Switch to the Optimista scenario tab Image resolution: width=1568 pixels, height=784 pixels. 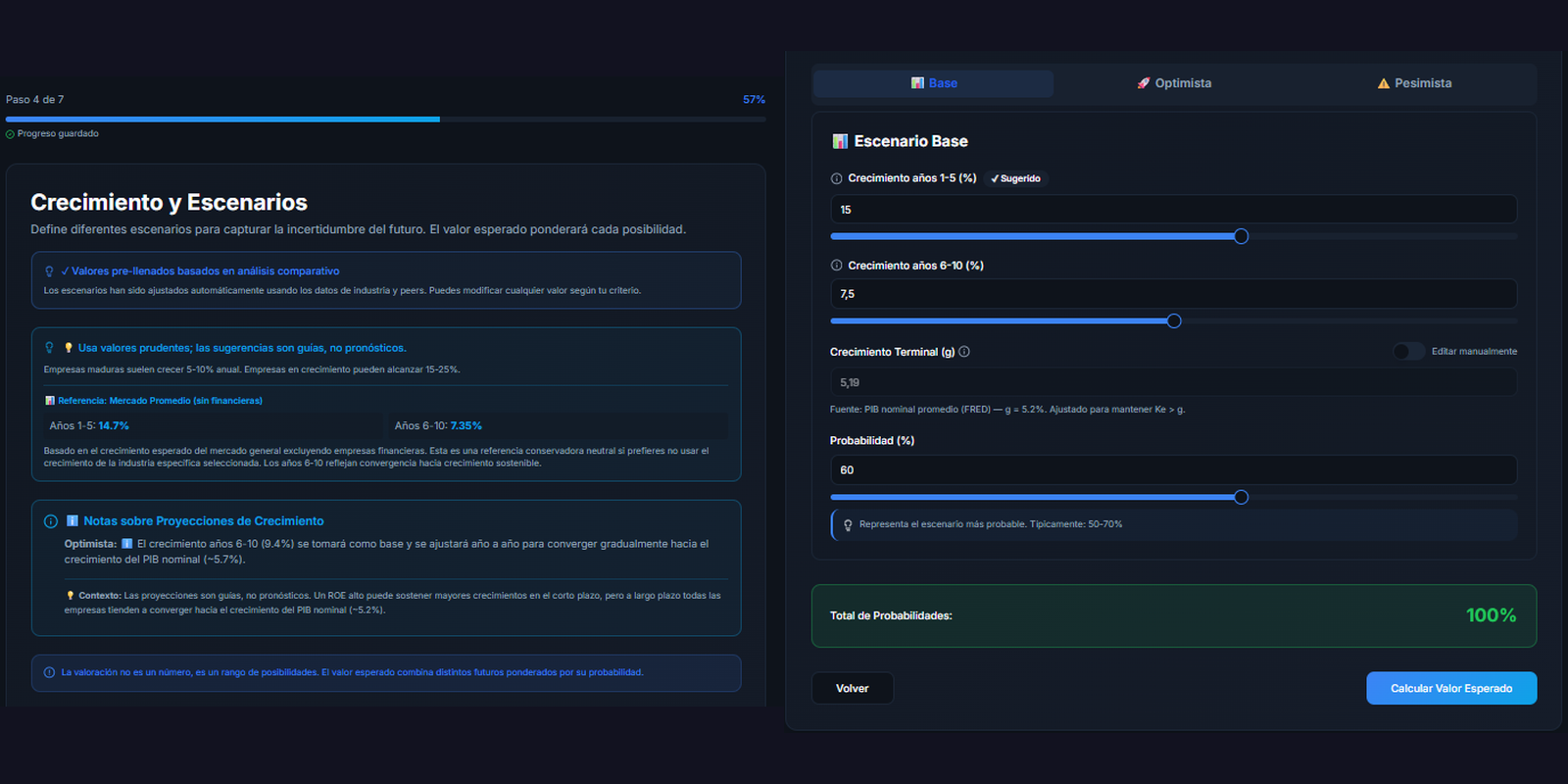1174,83
